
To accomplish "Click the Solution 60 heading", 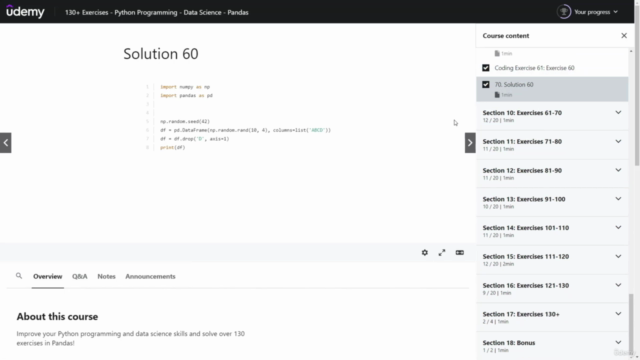I will (161, 54).
